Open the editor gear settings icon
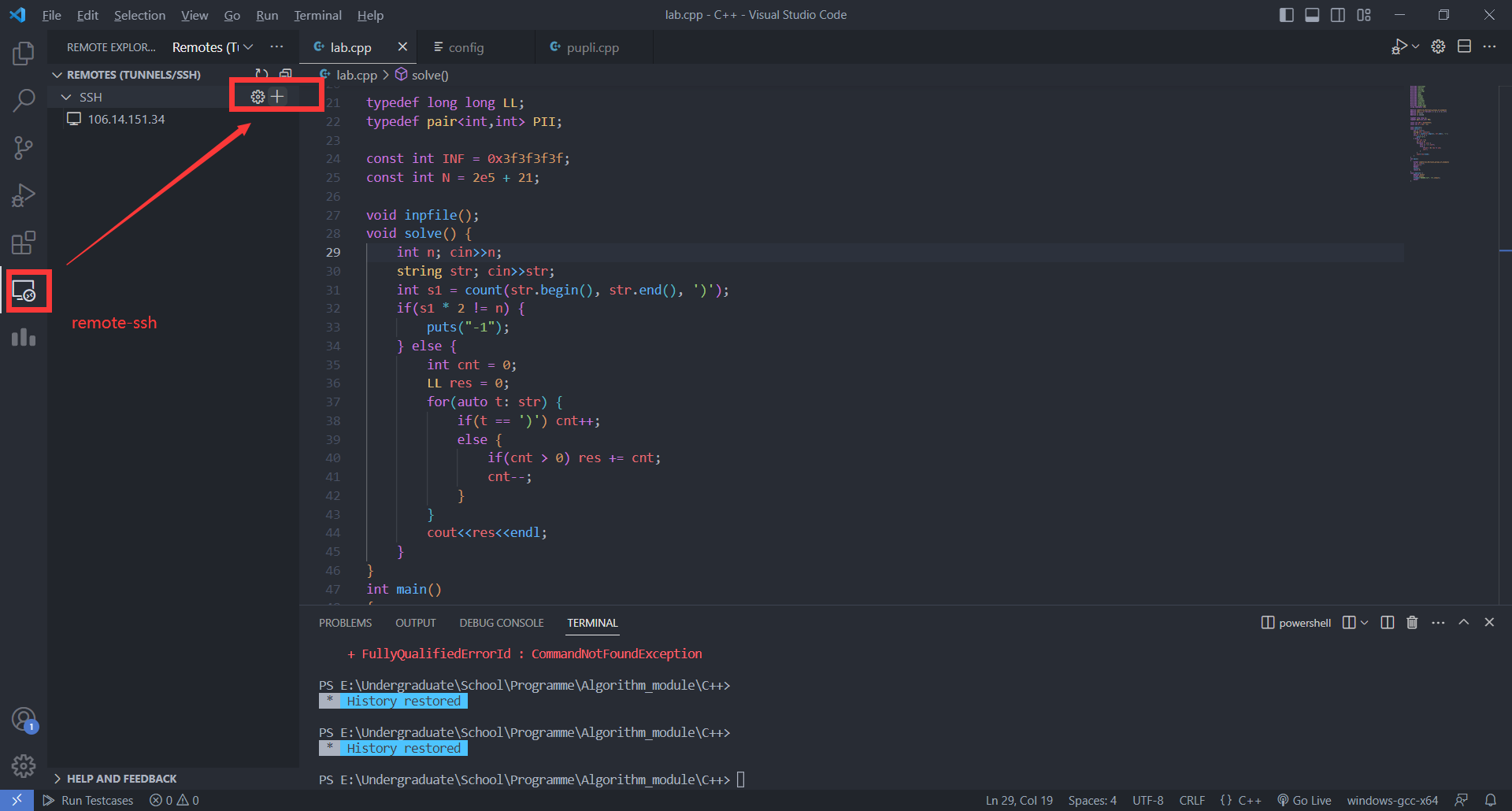The width and height of the screenshot is (1512, 811). pos(1438,47)
